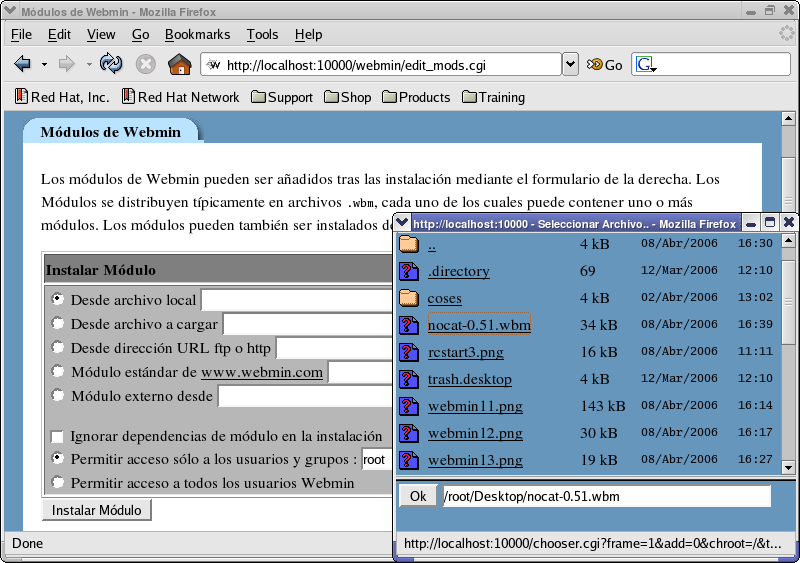800x563 pixels.
Task: Open the View menu
Action: pos(101,34)
